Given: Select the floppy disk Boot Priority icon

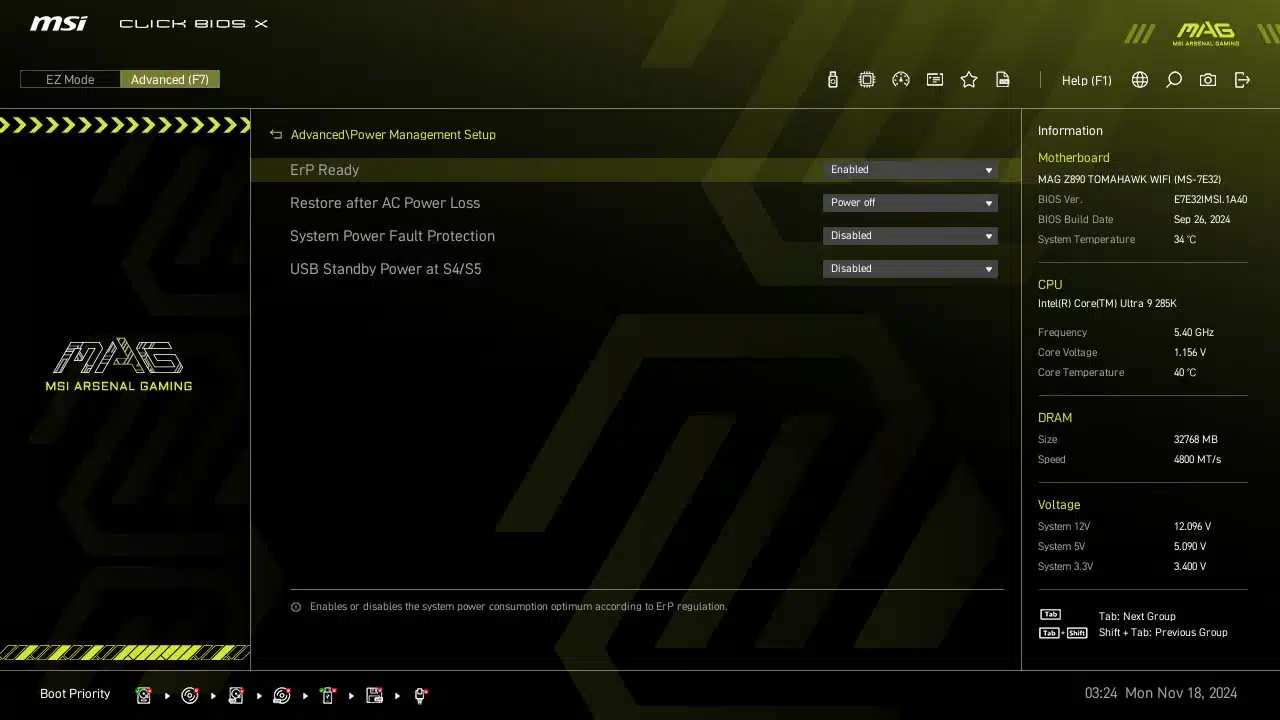Looking at the screenshot, I should tap(374, 695).
